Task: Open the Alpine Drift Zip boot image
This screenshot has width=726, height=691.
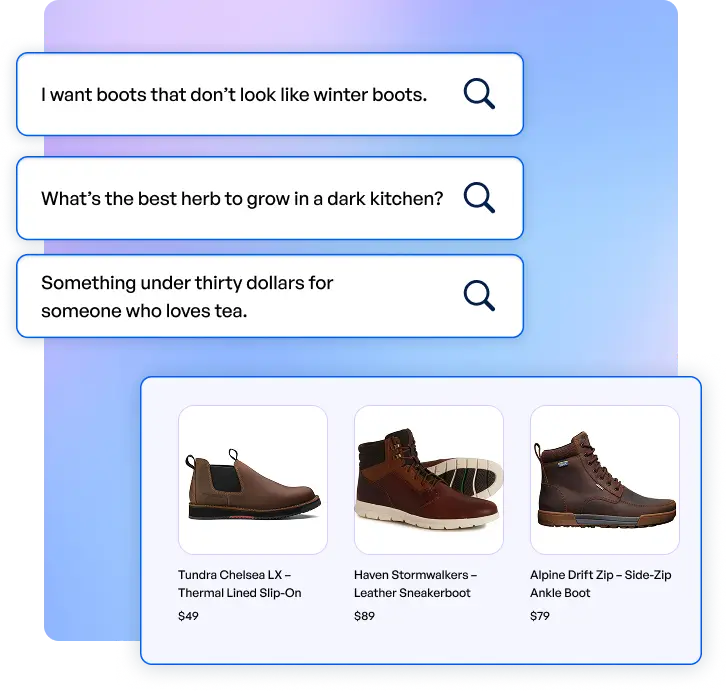Action: click(605, 480)
